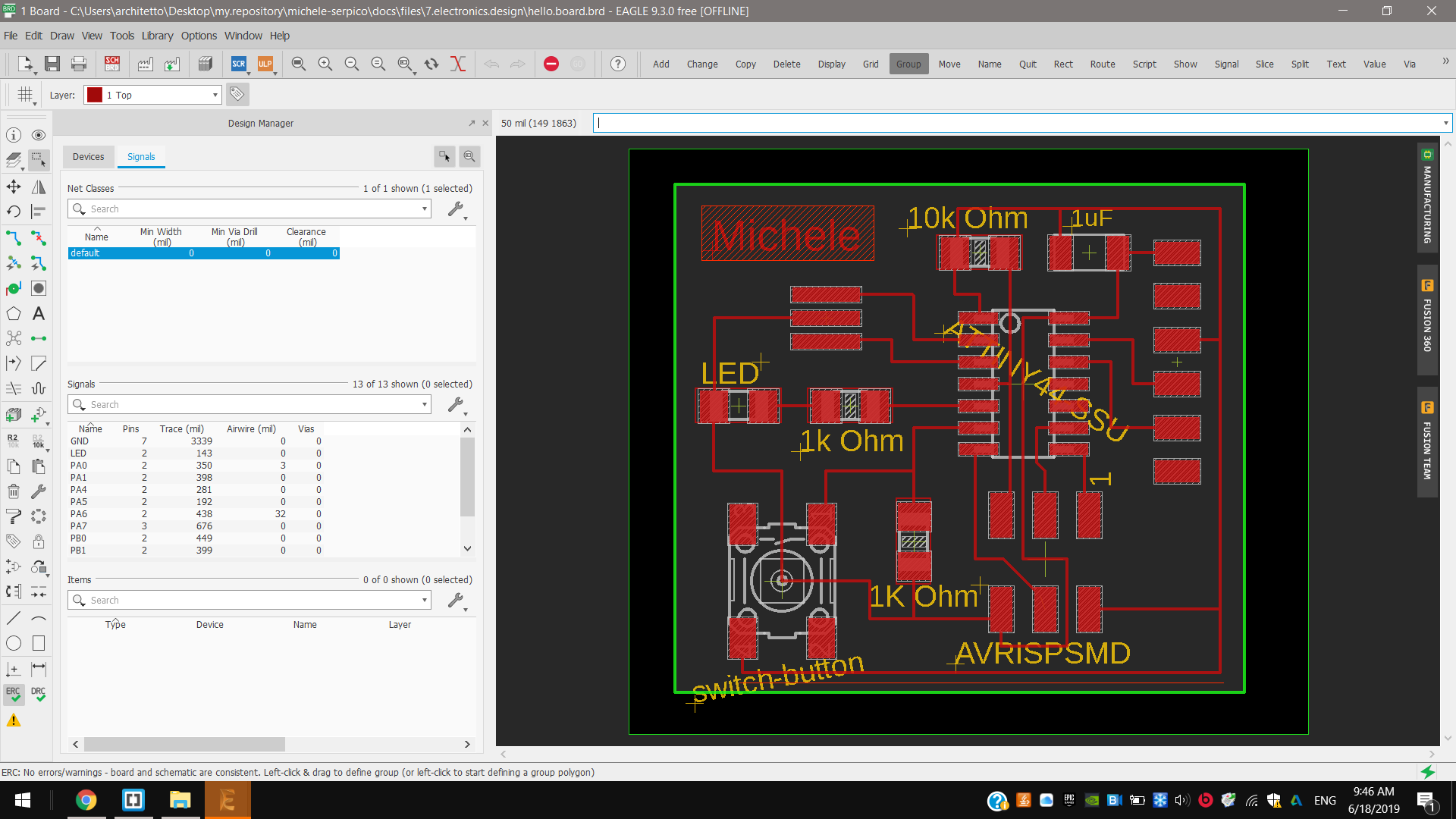Image resolution: width=1456 pixels, height=819 pixels.
Task: Click the red Top layer color swatch
Action: click(x=95, y=95)
